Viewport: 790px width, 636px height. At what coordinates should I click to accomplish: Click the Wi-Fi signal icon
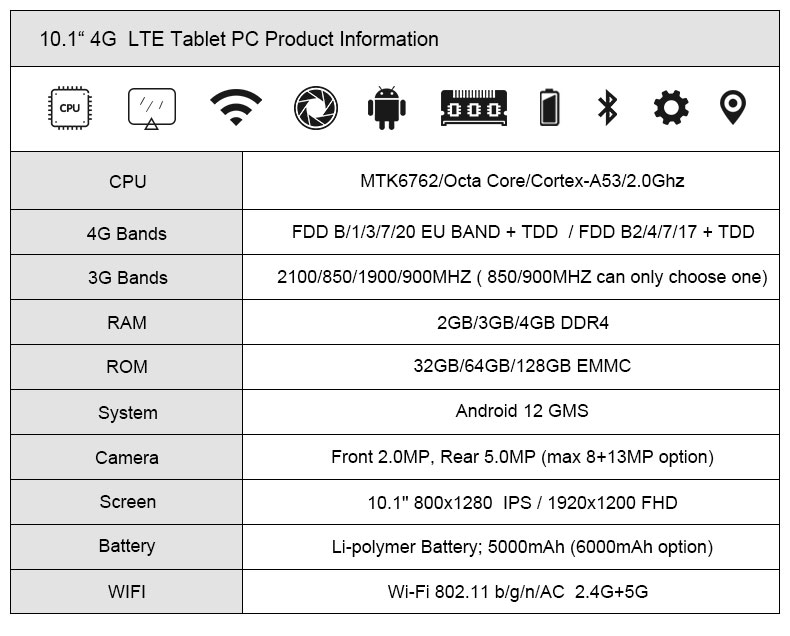[x=236, y=107]
